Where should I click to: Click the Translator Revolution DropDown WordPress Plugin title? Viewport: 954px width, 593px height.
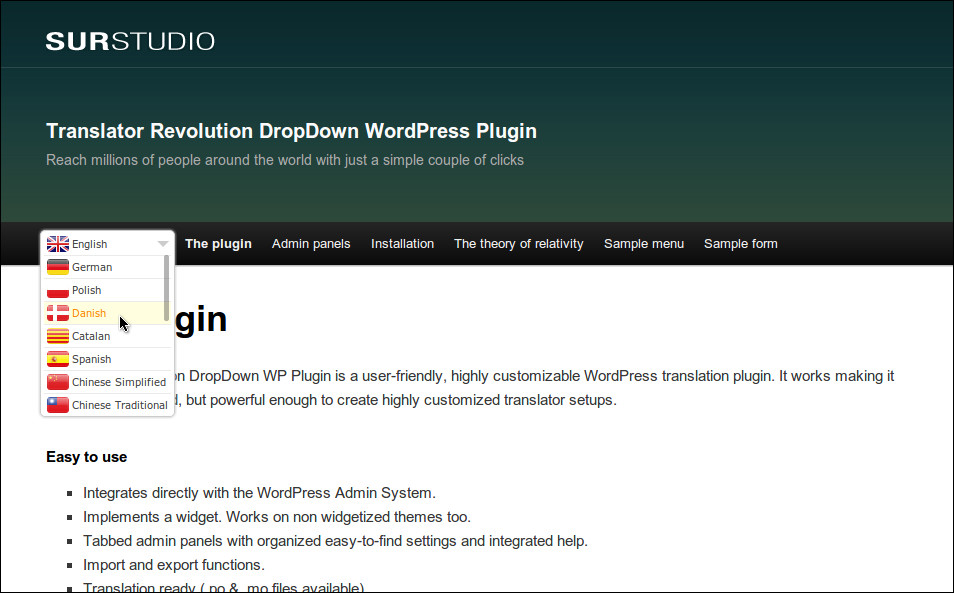click(291, 131)
